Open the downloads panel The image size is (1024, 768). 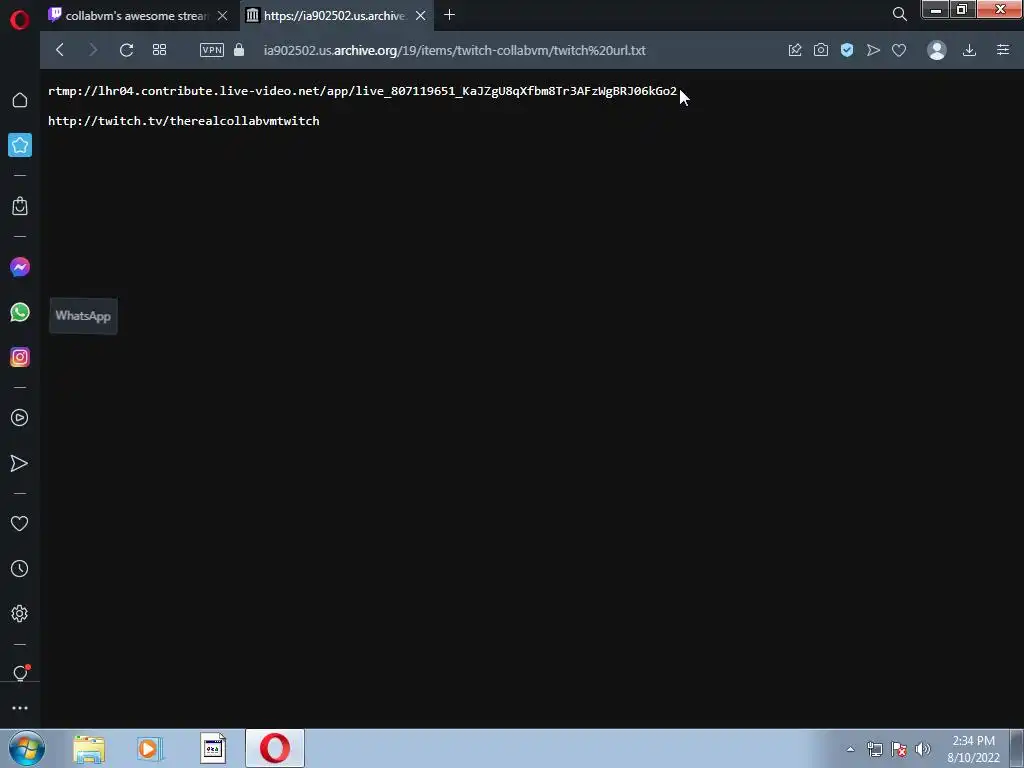969,50
